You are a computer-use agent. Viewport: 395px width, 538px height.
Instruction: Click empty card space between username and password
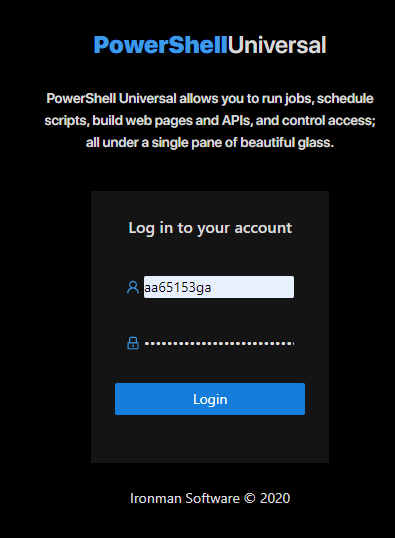point(210,316)
